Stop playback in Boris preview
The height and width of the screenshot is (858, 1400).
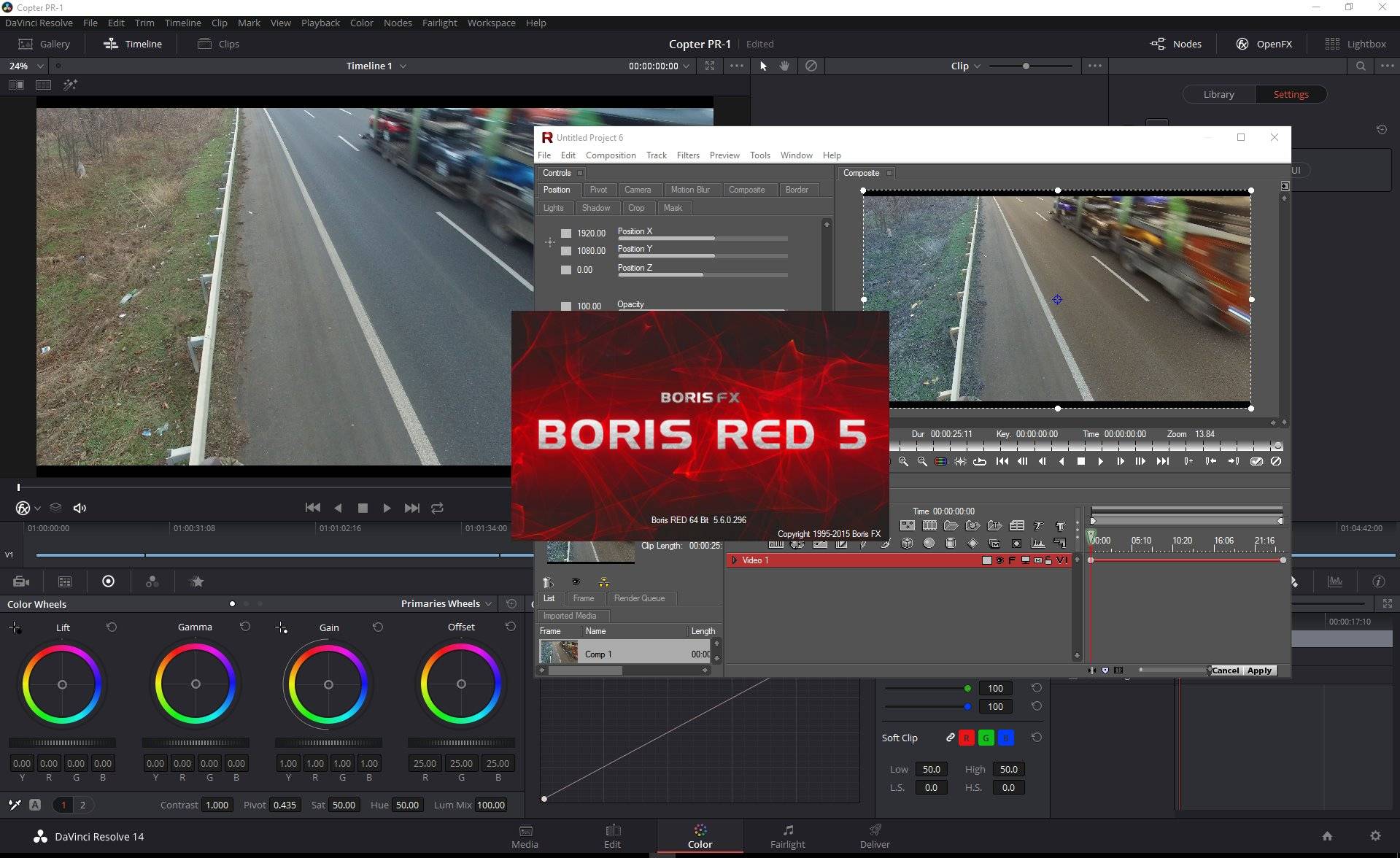point(1081,461)
